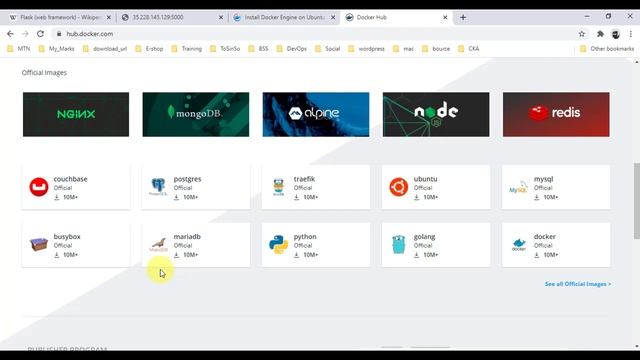Open Chrome three-dot menu
Viewport: 640px width, 360px height.
631,34
